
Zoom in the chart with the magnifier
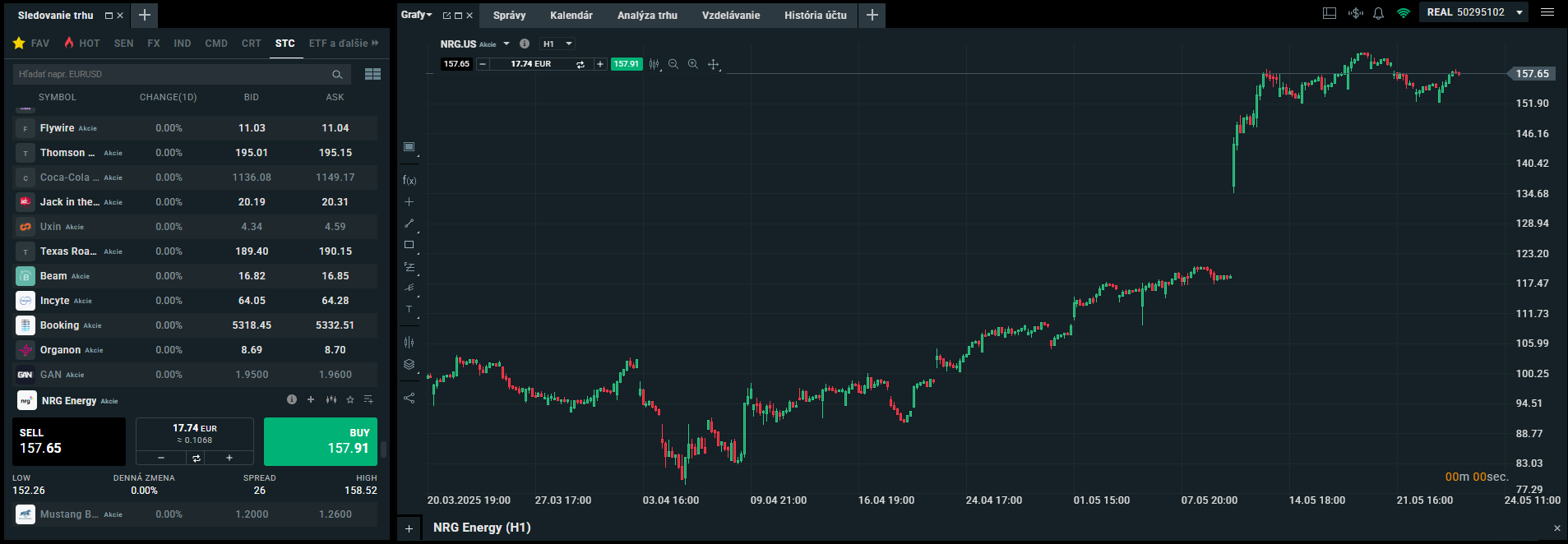693,64
